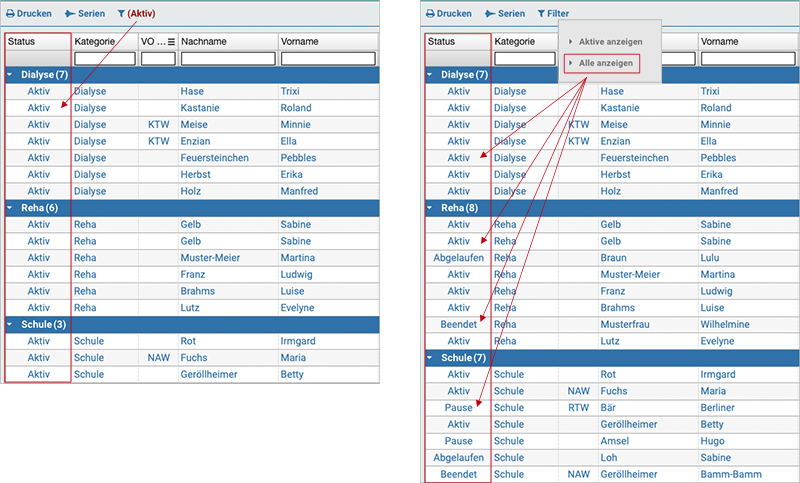
Task: Open the VO column menu icon in left table
Action: click(170, 41)
